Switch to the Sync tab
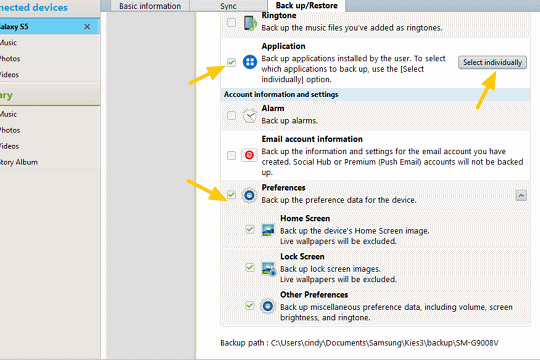The image size is (540, 360). [228, 6]
